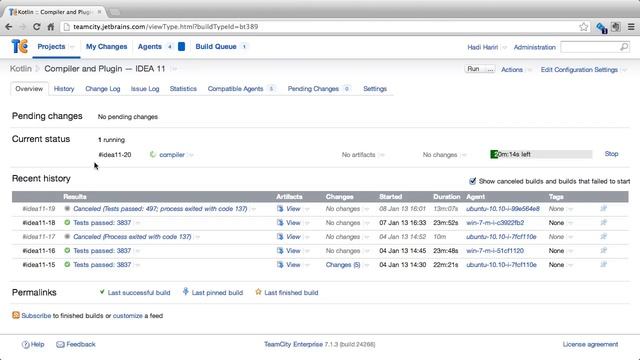Open artifacts icon for #idea11-16
The width and height of the screenshot is (640, 360).
click(280, 251)
